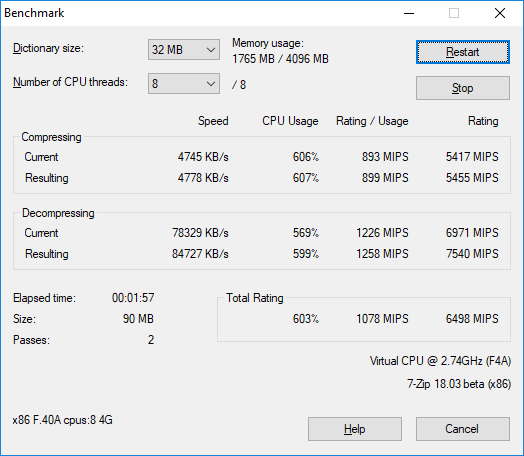Cancel the benchmark dialog
This screenshot has height=456, width=524.
click(463, 429)
